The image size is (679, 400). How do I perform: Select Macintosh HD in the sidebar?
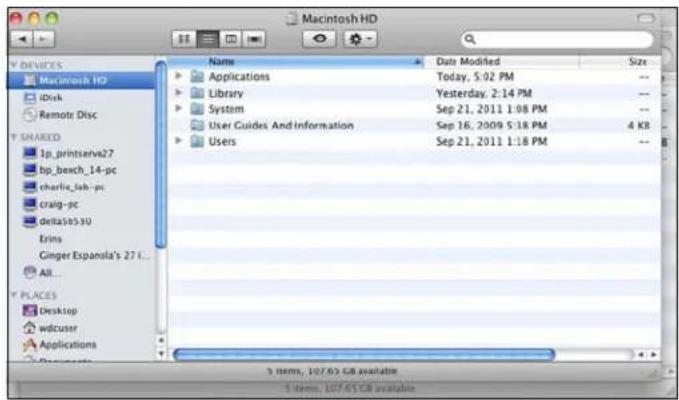click(x=81, y=81)
